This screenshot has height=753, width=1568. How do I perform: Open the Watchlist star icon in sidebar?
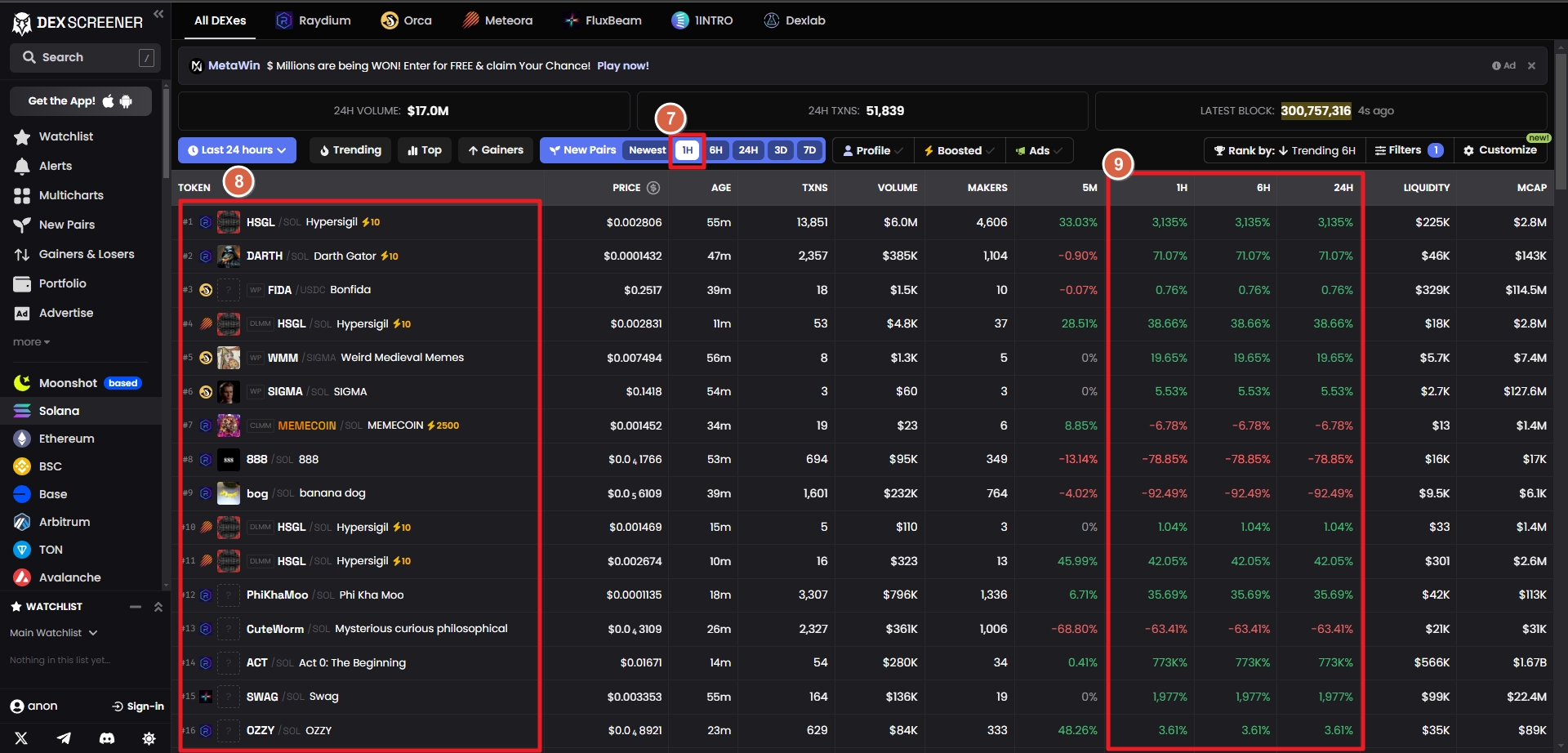(x=22, y=136)
